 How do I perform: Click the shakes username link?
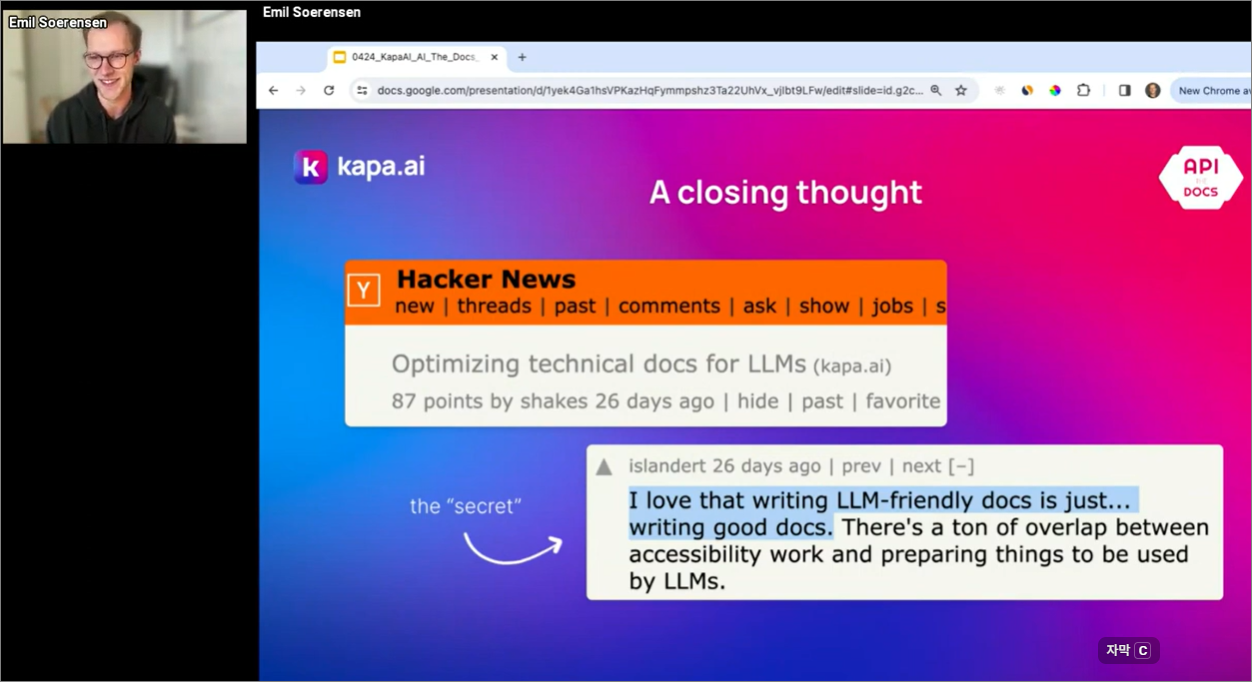coord(554,401)
